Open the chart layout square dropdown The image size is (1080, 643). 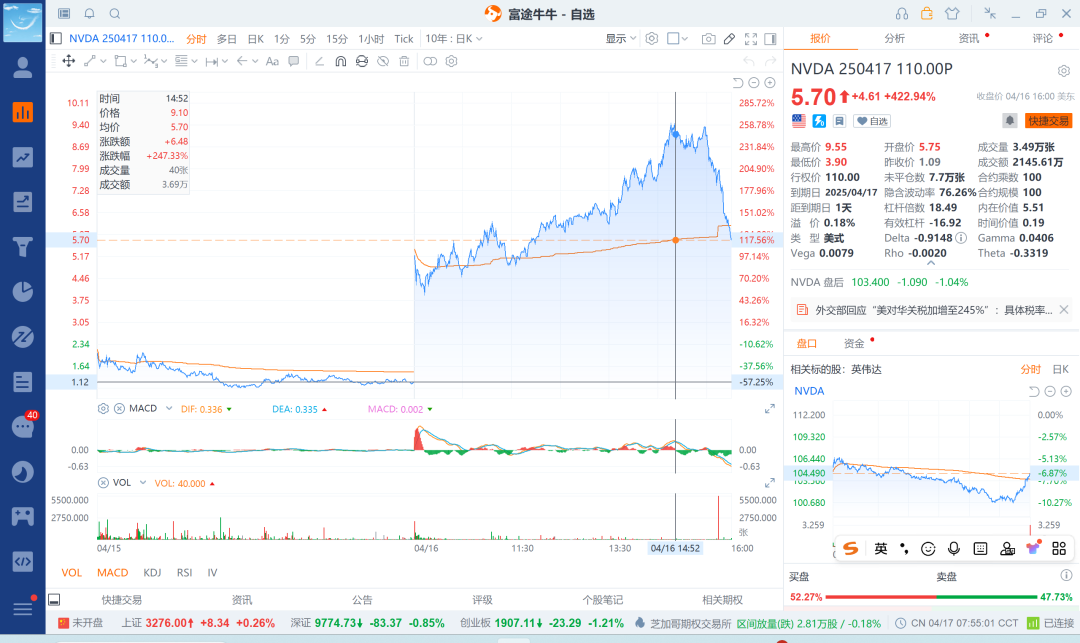[x=678, y=39]
